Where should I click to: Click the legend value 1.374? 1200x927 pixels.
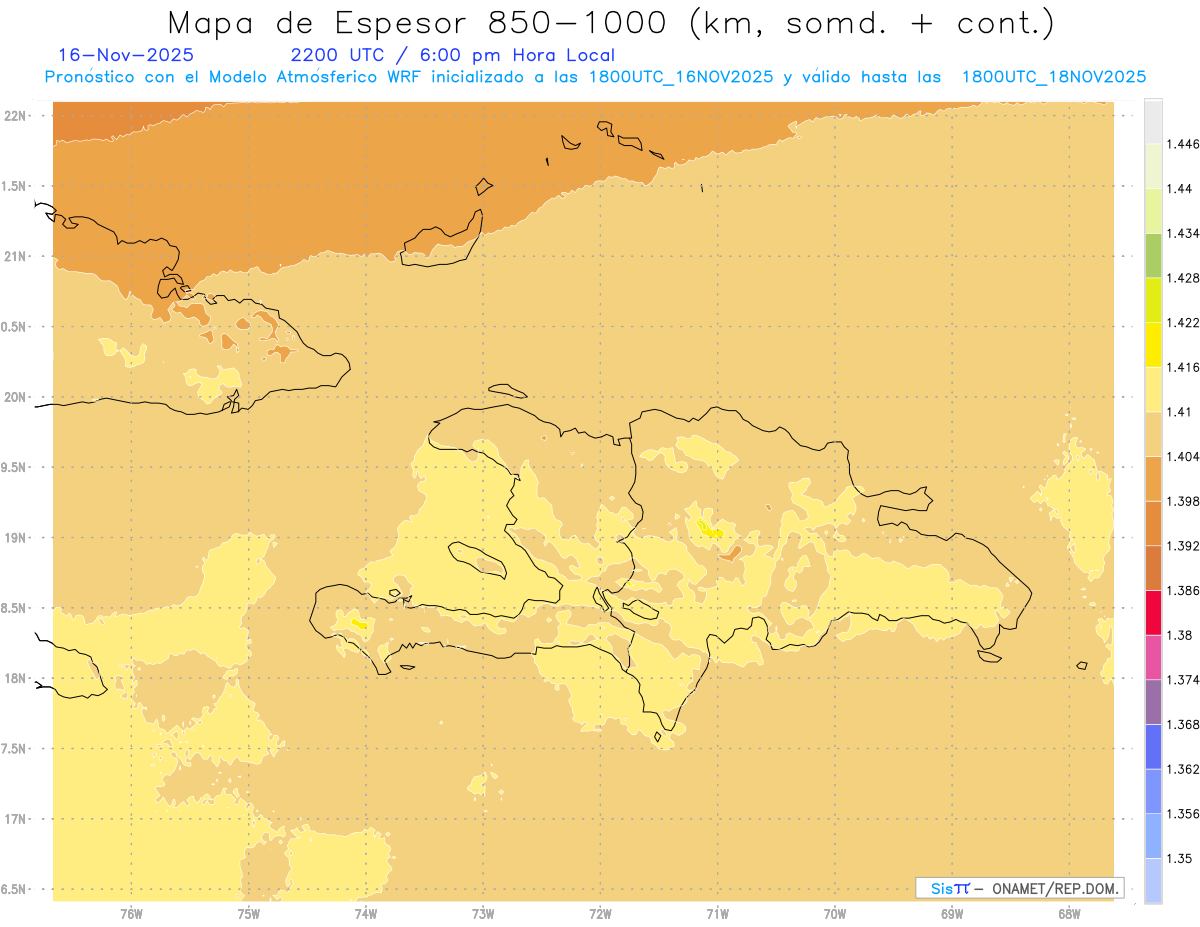point(1184,680)
